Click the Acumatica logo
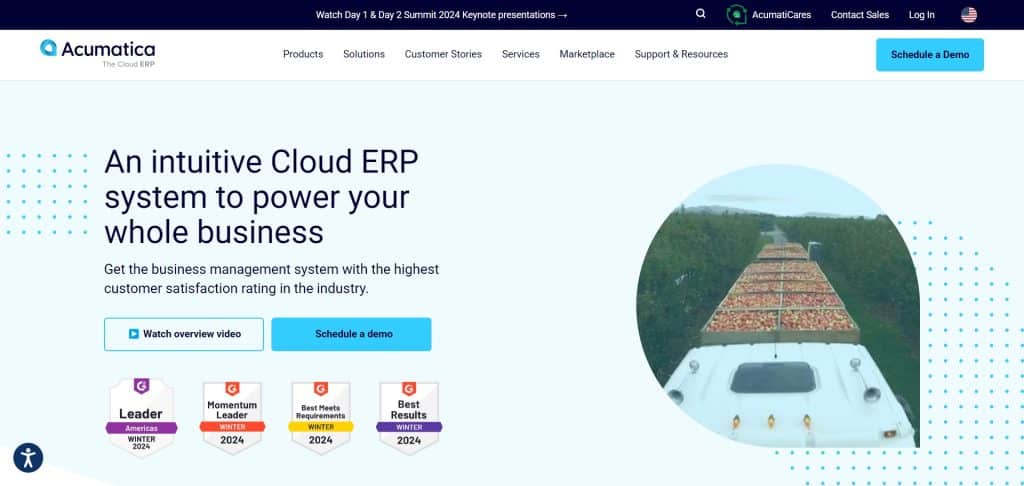 click(x=98, y=54)
